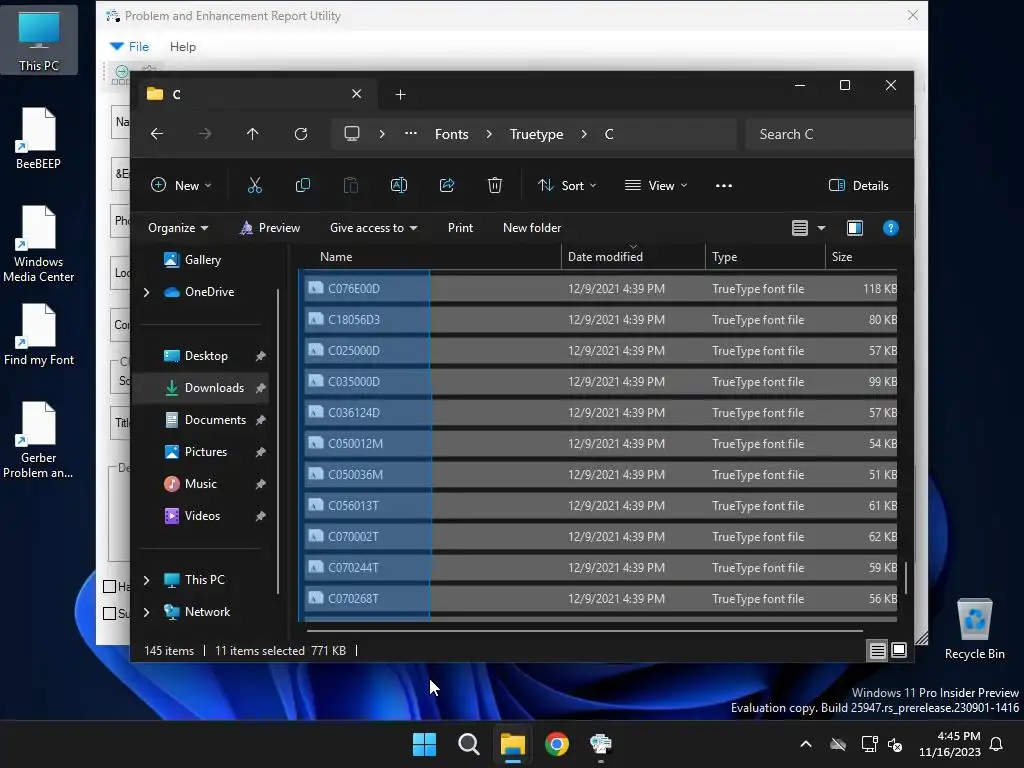Screen dimensions: 1024x768
Task: Open Downloads in navigation pane
Action: (214, 388)
